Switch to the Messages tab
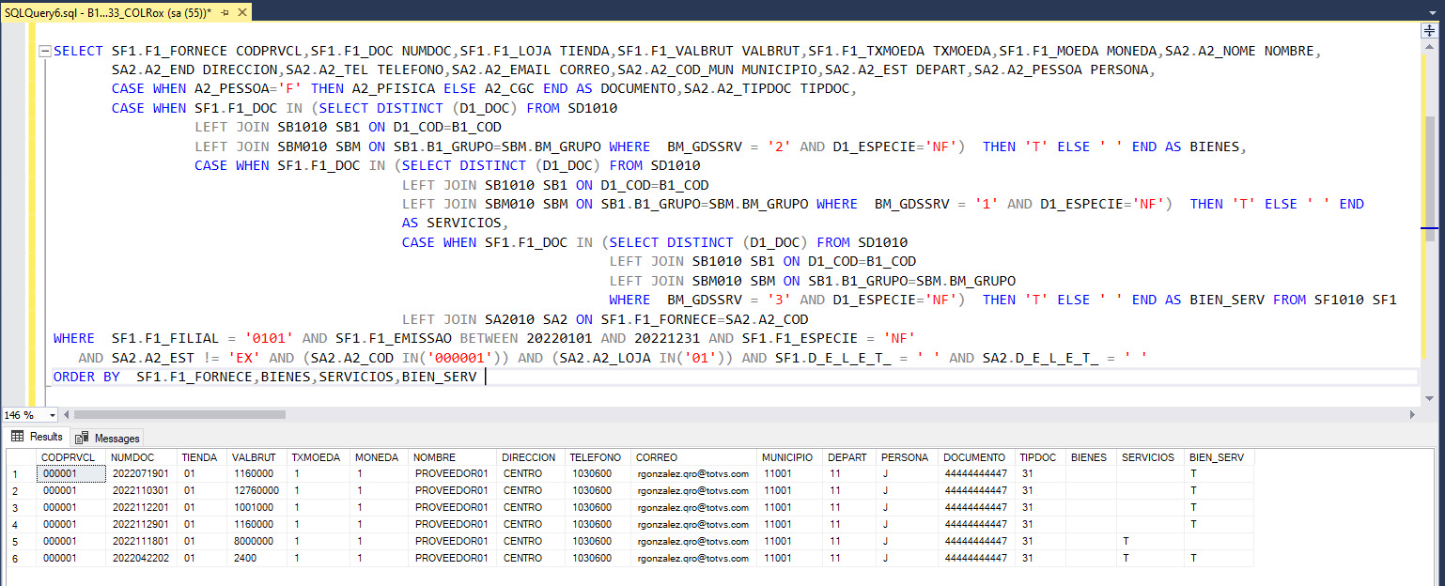 click(108, 438)
